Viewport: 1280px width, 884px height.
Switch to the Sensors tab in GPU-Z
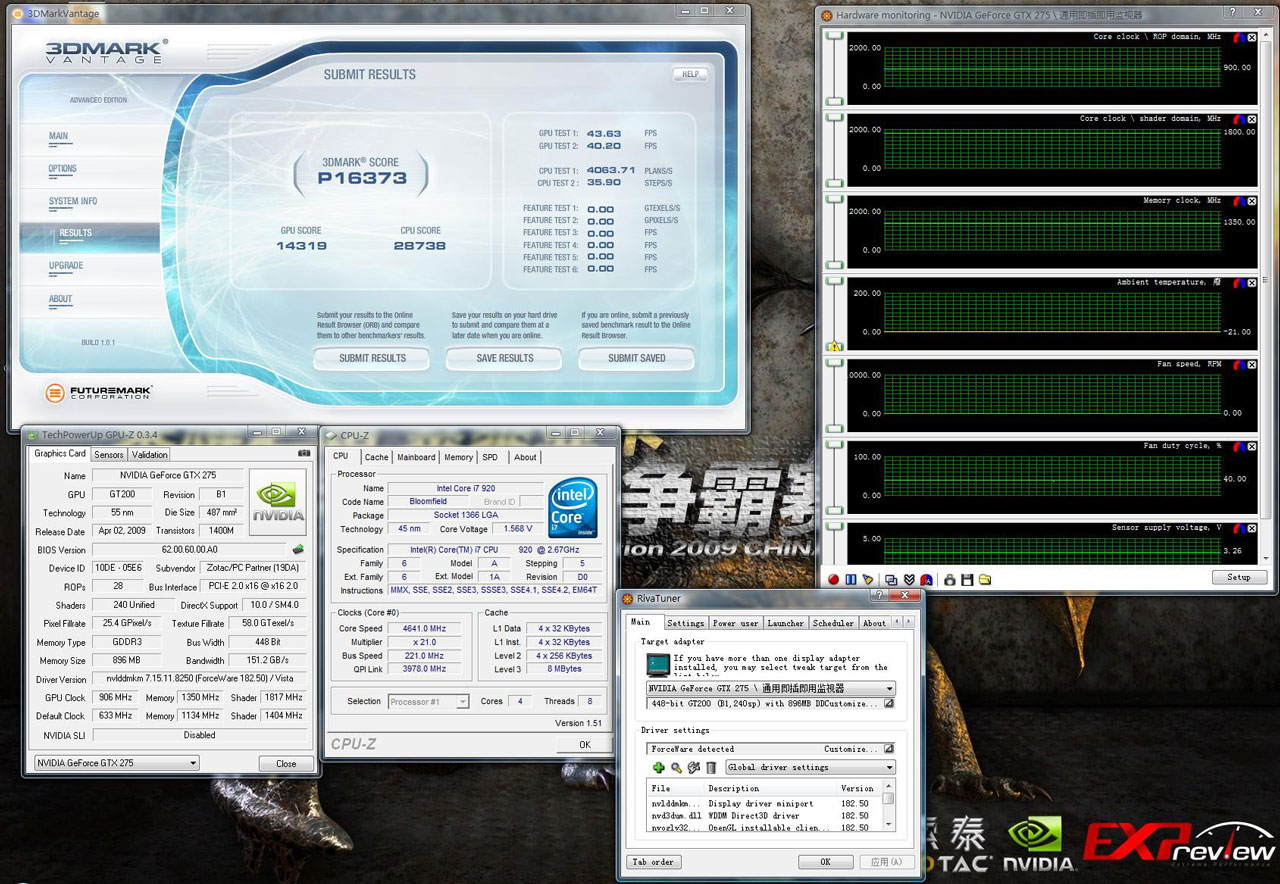coord(109,455)
